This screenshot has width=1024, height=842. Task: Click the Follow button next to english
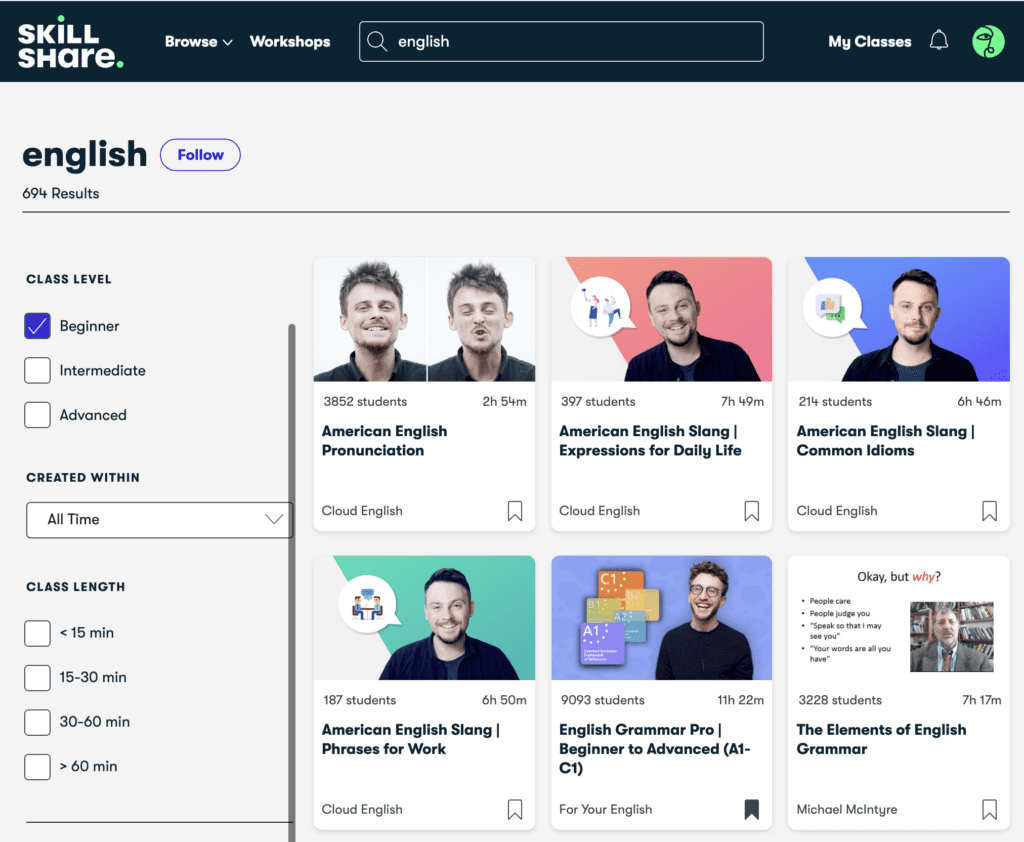pyautogui.click(x=200, y=155)
